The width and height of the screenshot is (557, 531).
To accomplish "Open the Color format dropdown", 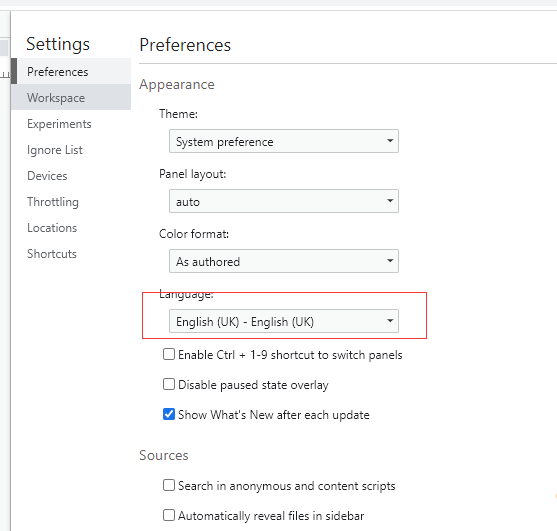I will click(x=283, y=261).
